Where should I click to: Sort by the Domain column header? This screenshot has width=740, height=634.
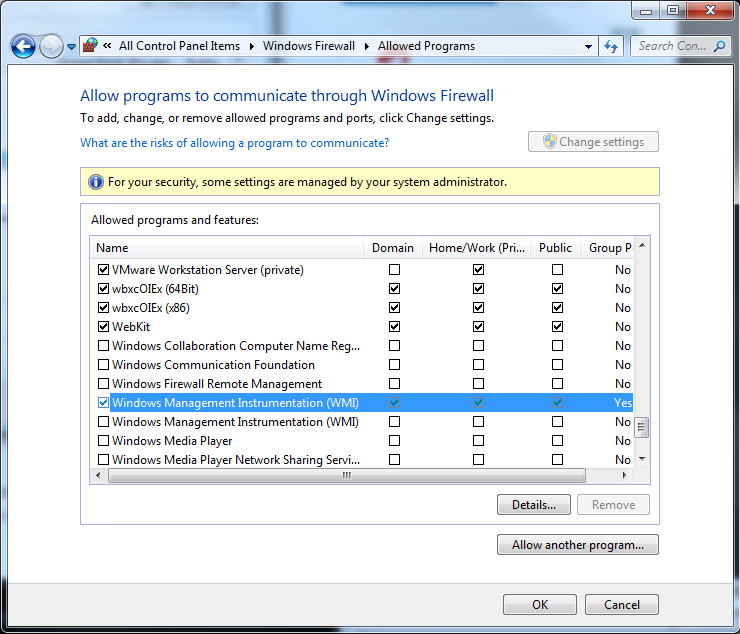point(393,248)
